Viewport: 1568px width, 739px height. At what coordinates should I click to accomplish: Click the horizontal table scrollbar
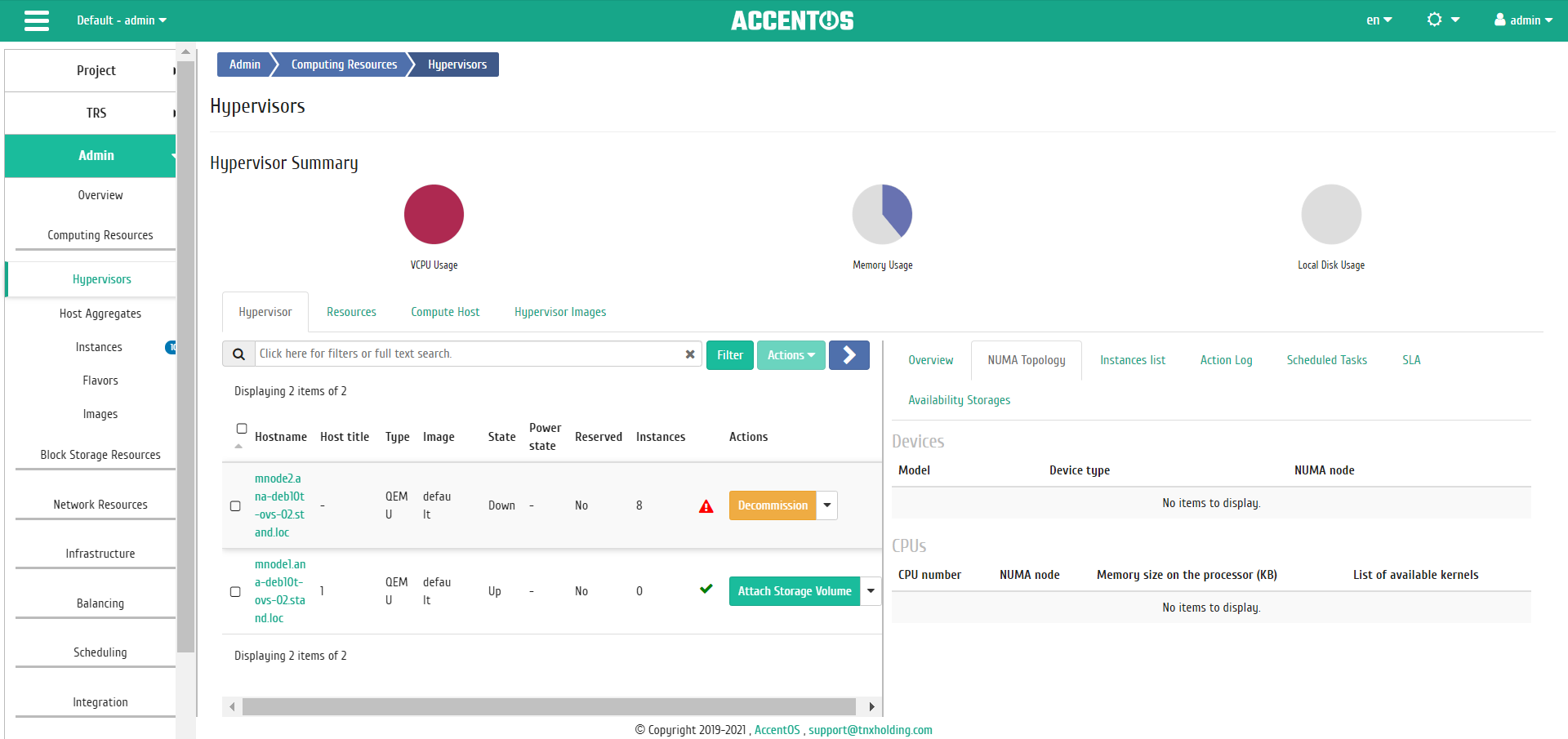(x=549, y=706)
